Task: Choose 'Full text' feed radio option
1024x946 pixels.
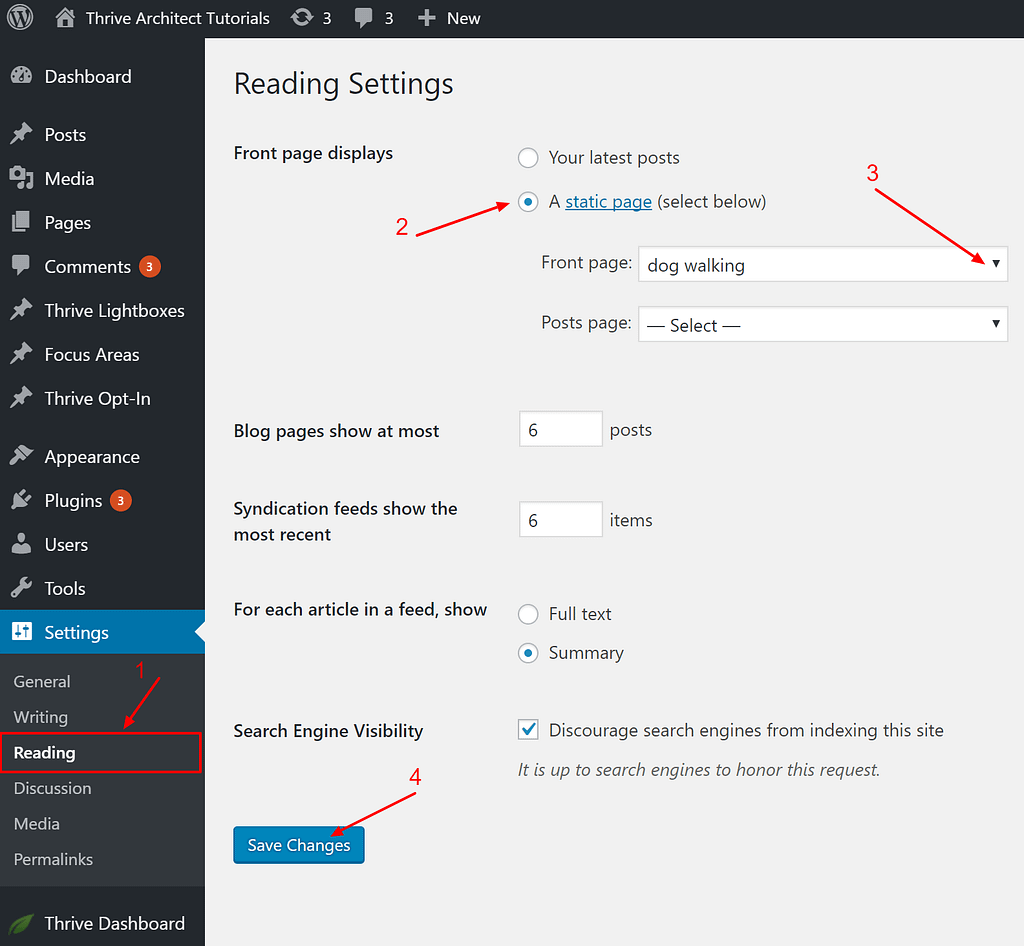Action: [x=528, y=614]
